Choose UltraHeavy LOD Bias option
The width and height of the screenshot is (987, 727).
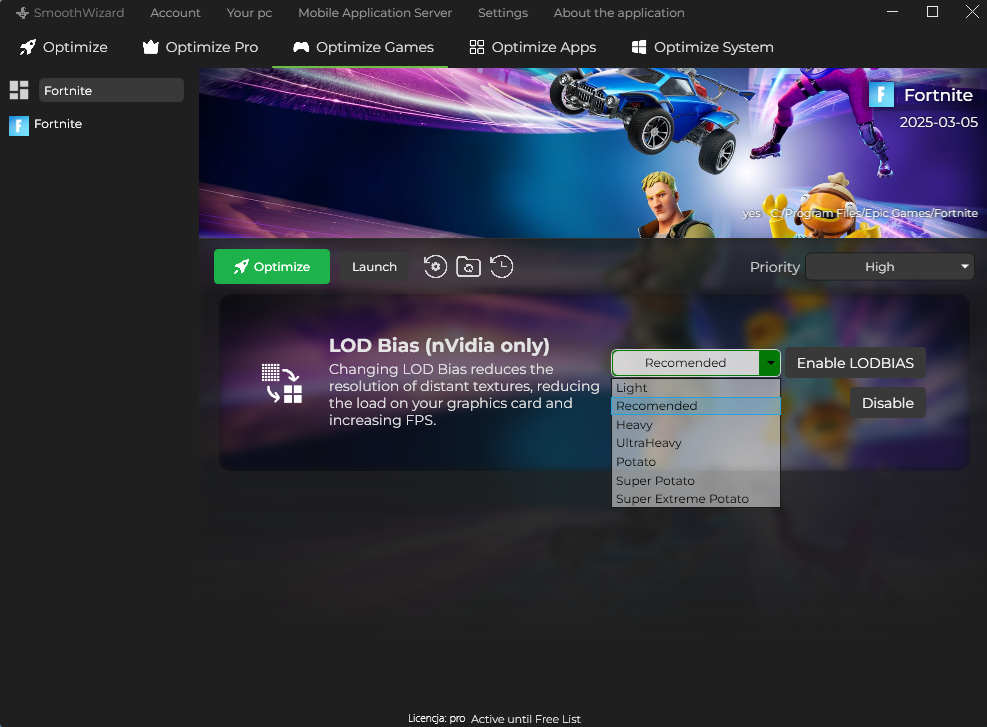[x=696, y=443]
